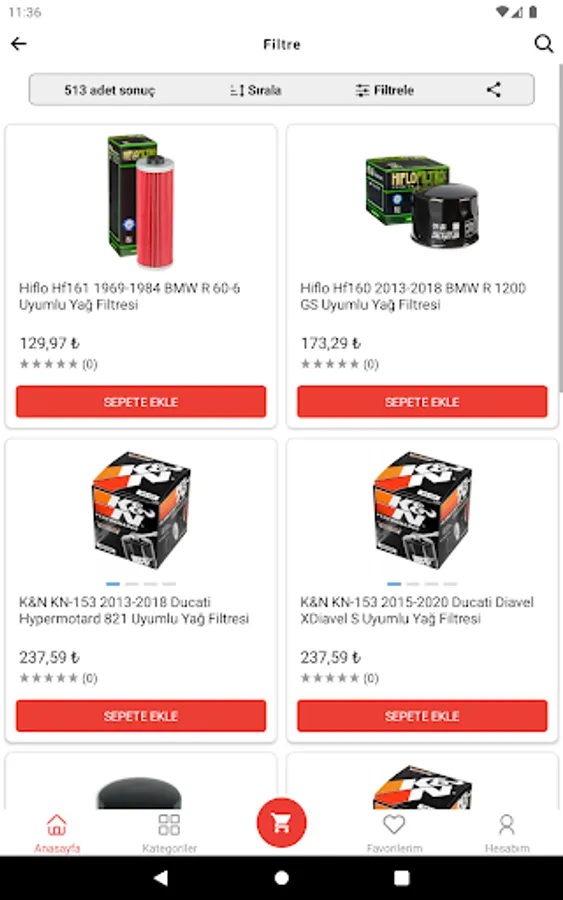Open the Kategoriler tab
Viewport: 563px width, 900px height.
[x=169, y=833]
